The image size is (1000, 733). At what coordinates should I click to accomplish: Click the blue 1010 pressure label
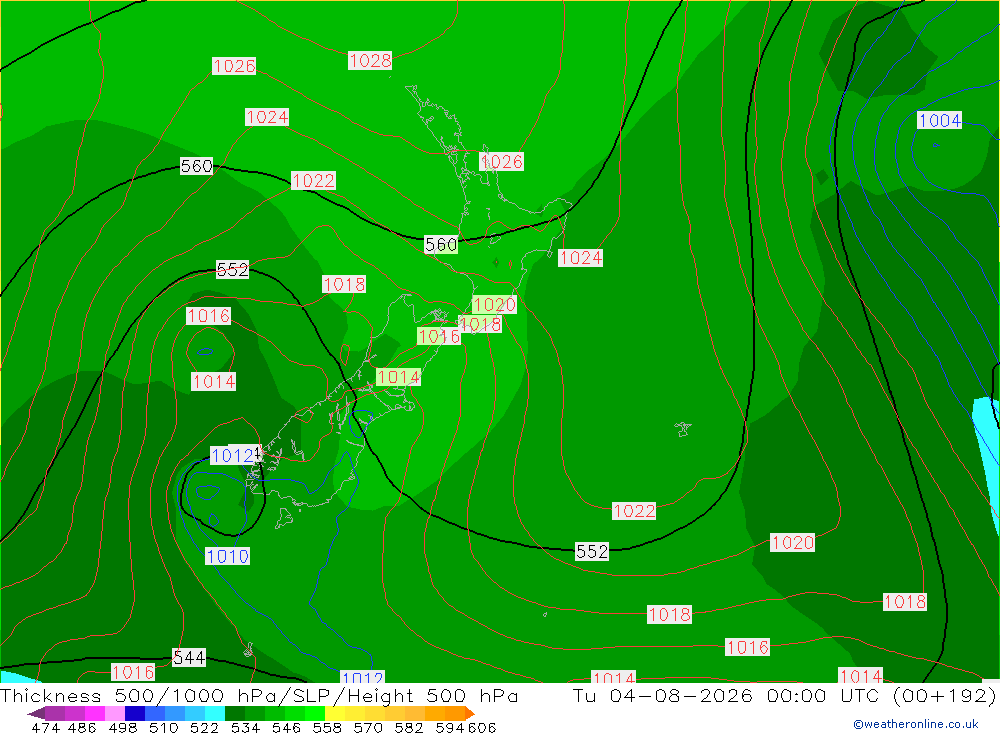click(x=227, y=556)
